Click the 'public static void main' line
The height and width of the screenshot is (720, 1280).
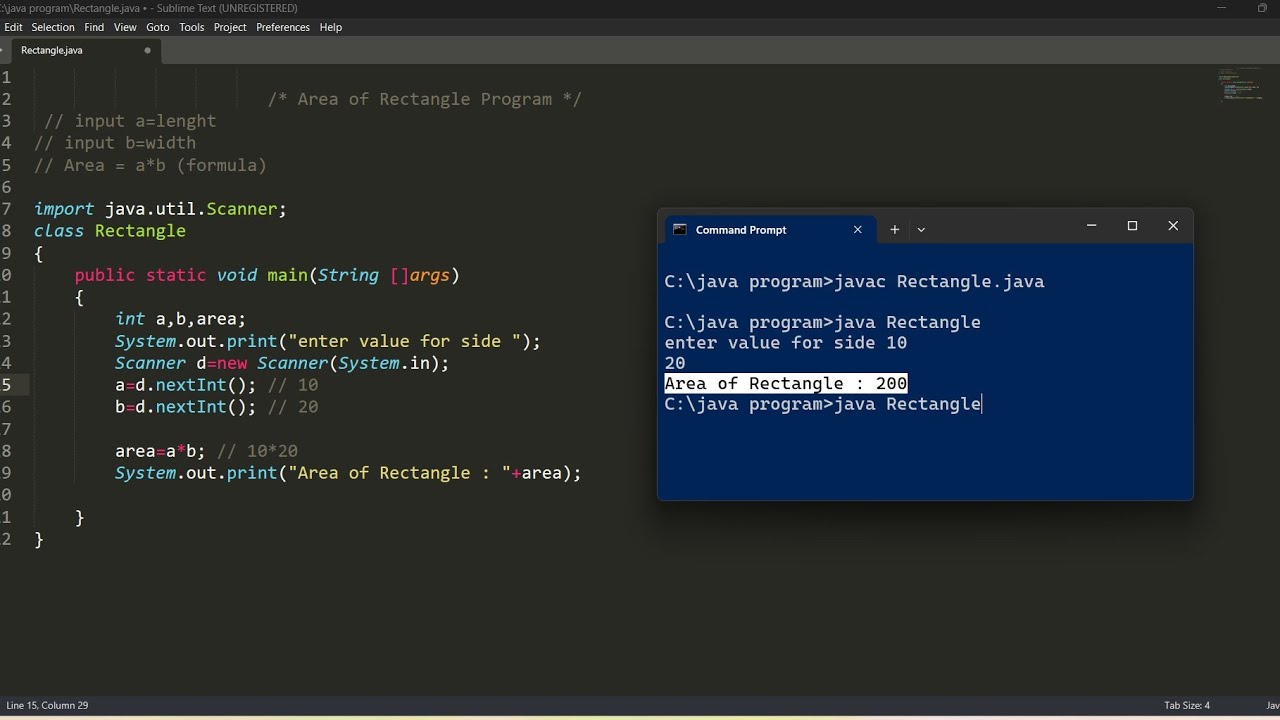pyautogui.click(x=267, y=275)
